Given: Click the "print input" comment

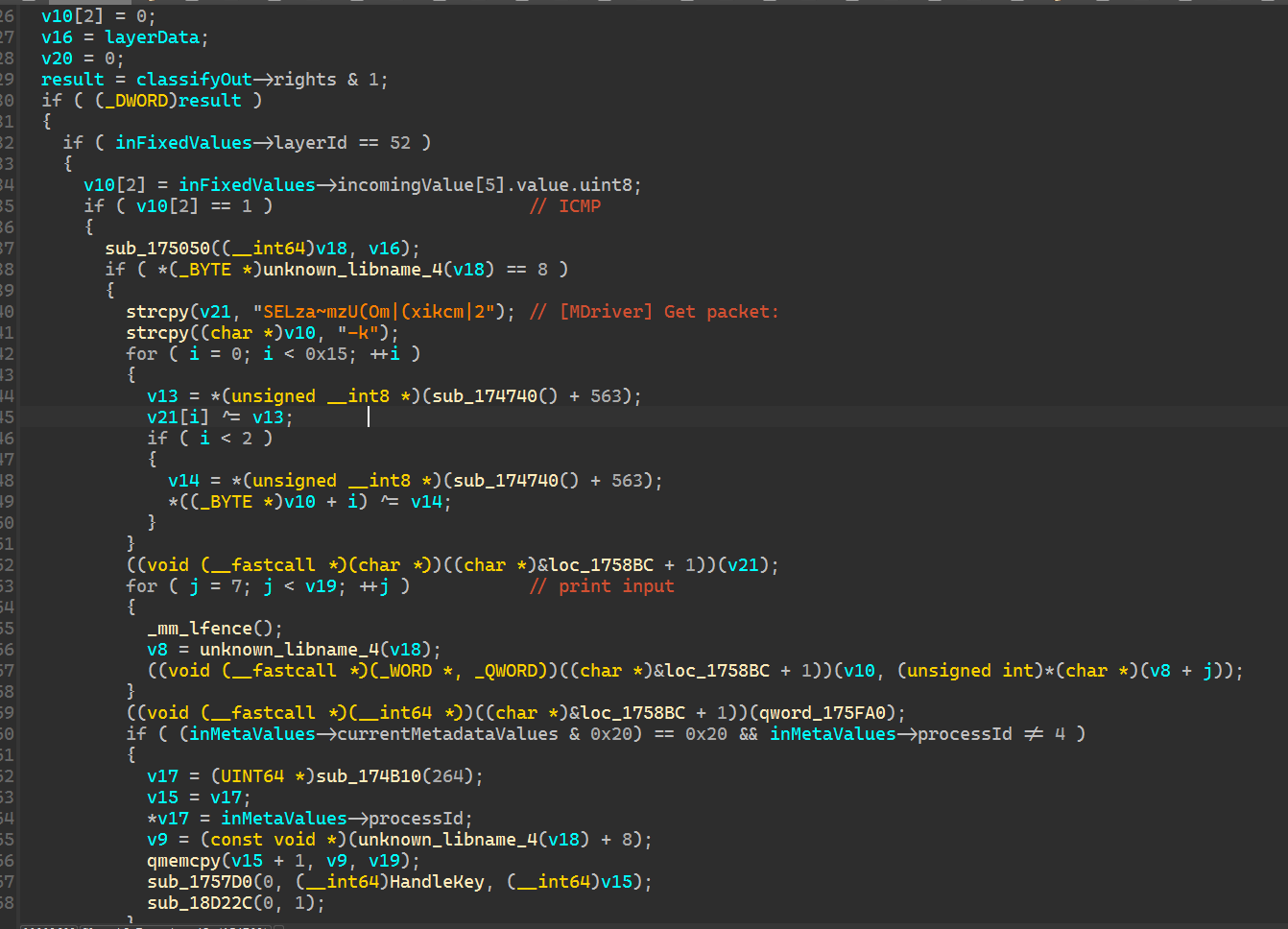Looking at the screenshot, I should click(x=616, y=586).
